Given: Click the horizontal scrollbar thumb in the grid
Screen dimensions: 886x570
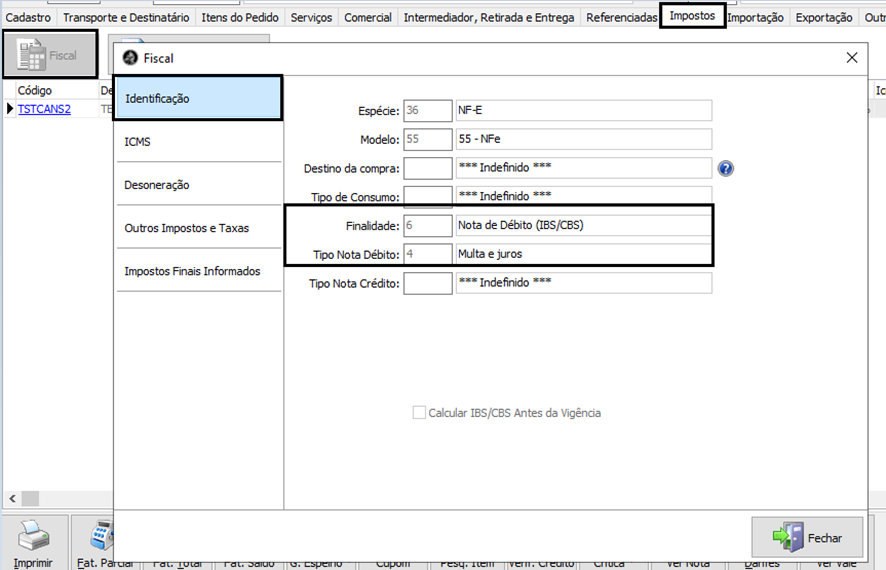Looking at the screenshot, I should (x=30, y=498).
